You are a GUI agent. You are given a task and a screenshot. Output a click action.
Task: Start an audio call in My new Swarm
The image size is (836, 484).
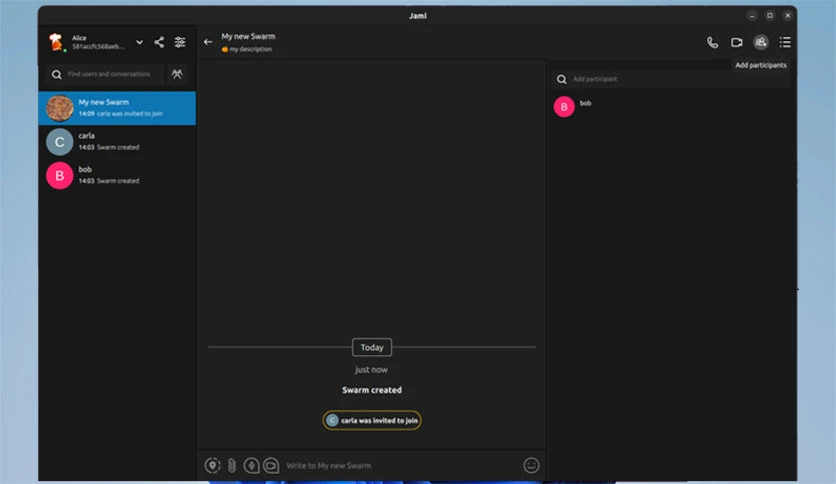[x=712, y=43]
